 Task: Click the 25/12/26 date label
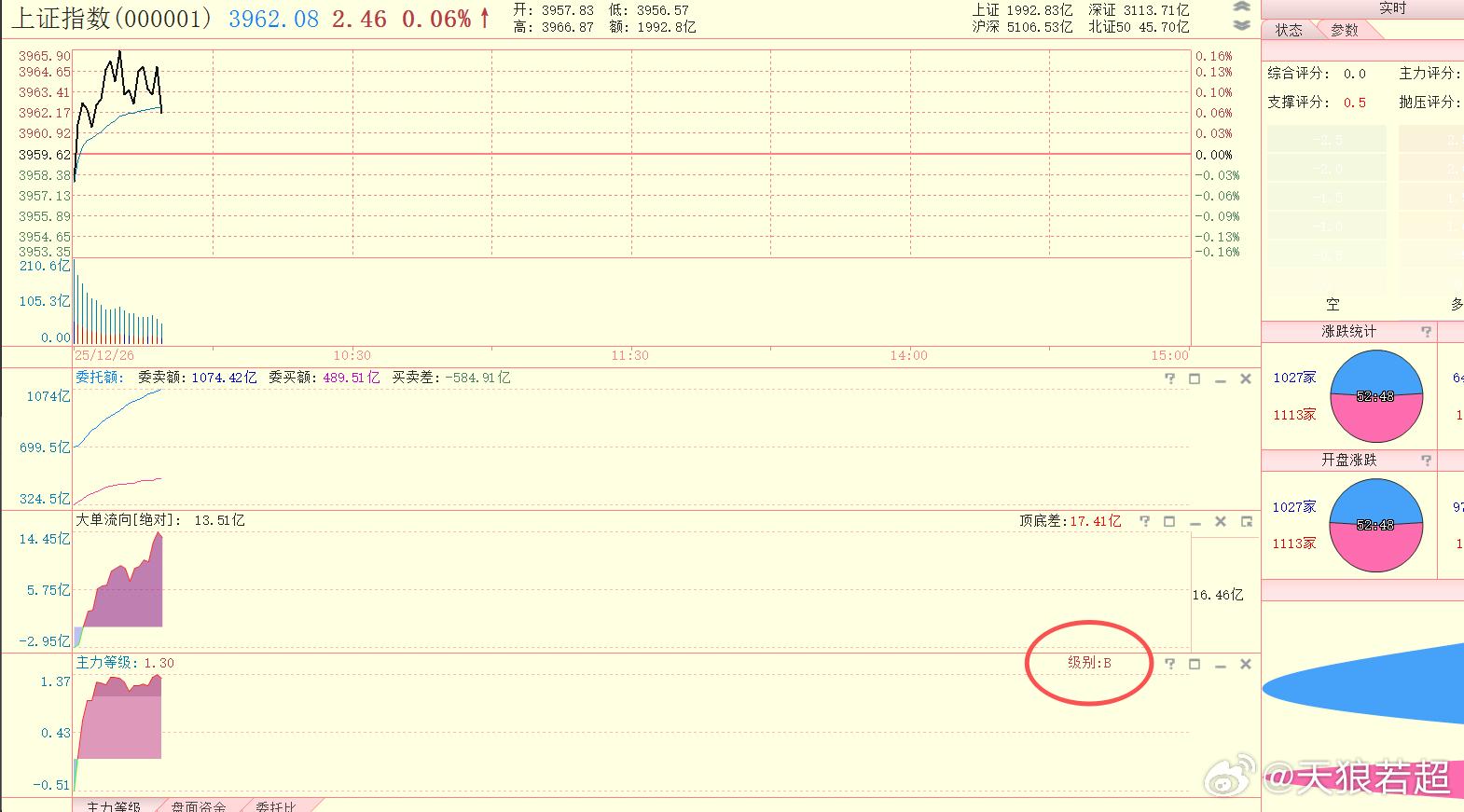pos(104,355)
